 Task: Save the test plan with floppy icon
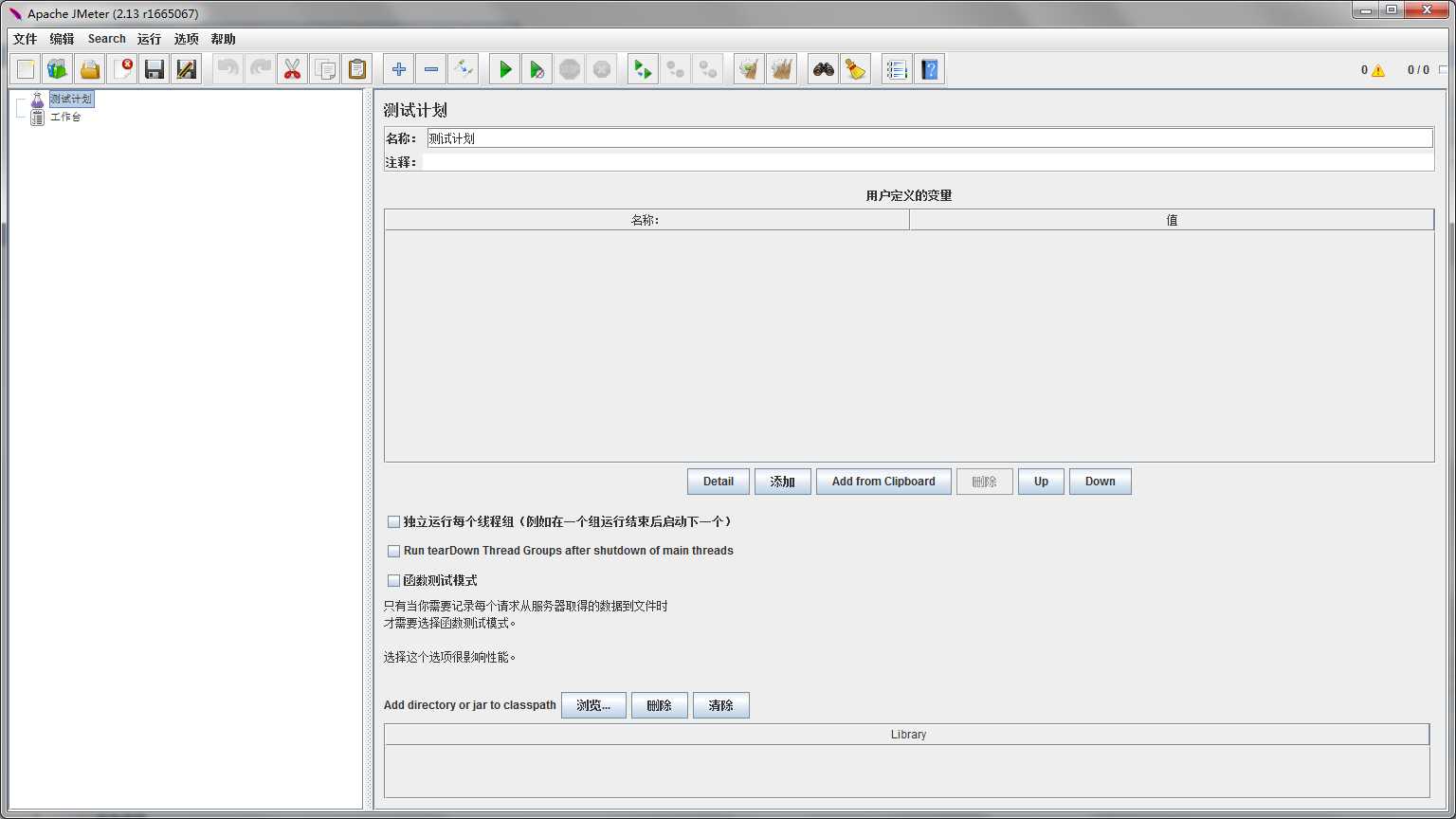pos(155,69)
